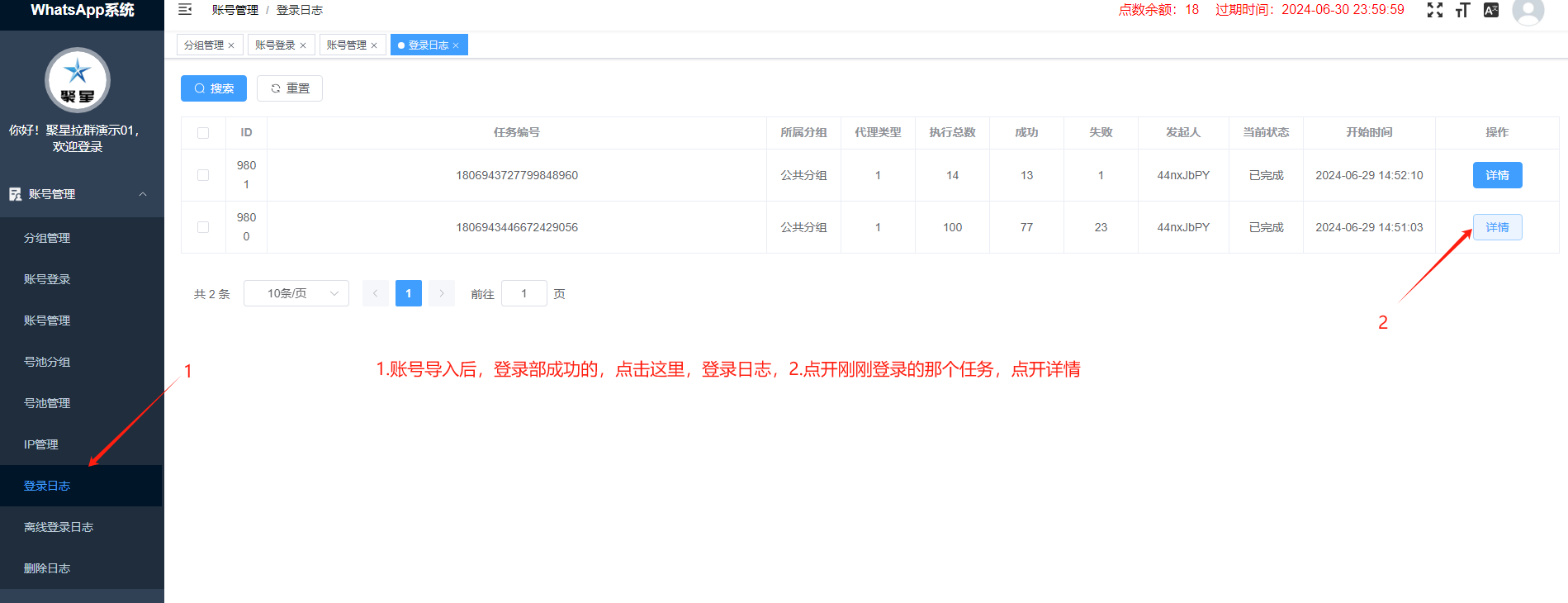Open the 10条/页 page size dropdown
Image resolution: width=1568 pixels, height=603 pixels.
(296, 293)
